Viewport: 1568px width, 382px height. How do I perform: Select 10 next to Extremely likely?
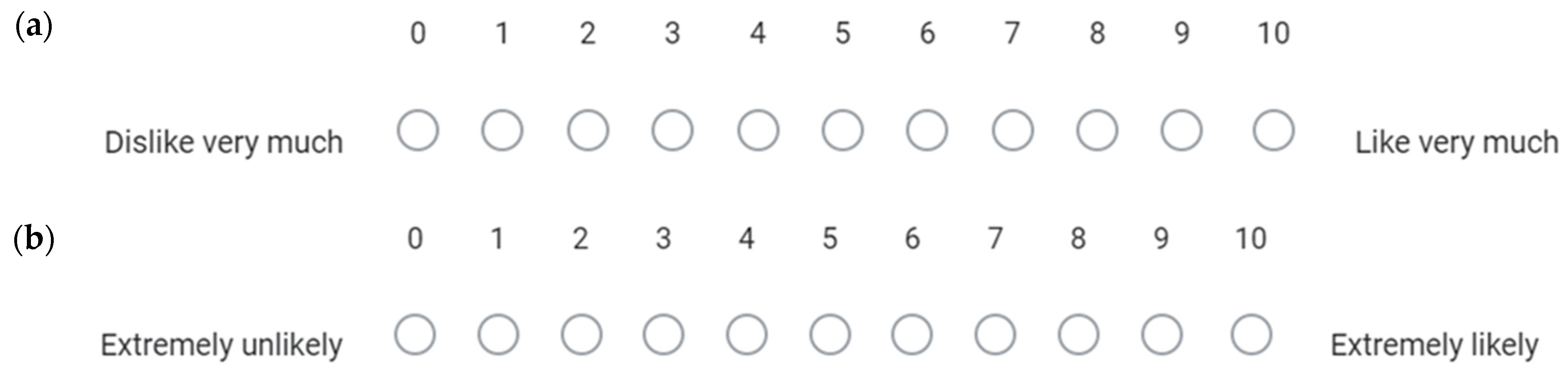(1251, 334)
